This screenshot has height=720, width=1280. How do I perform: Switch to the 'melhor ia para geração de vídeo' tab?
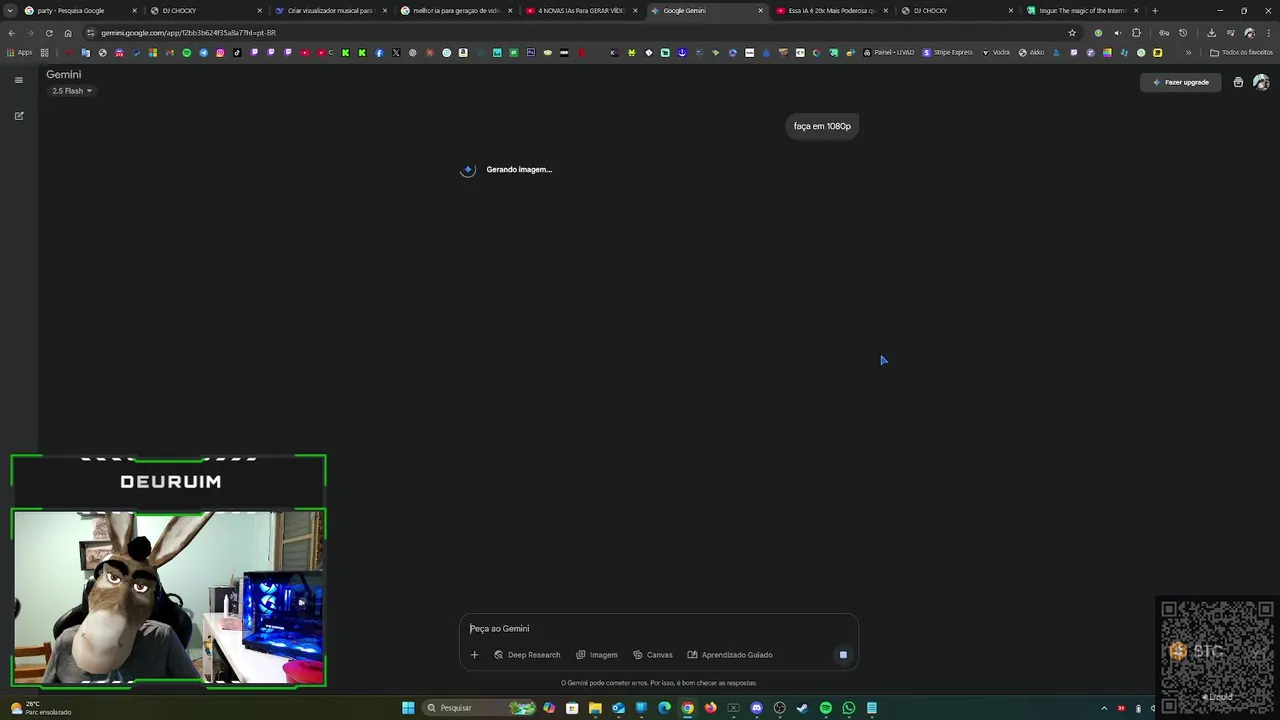point(455,11)
